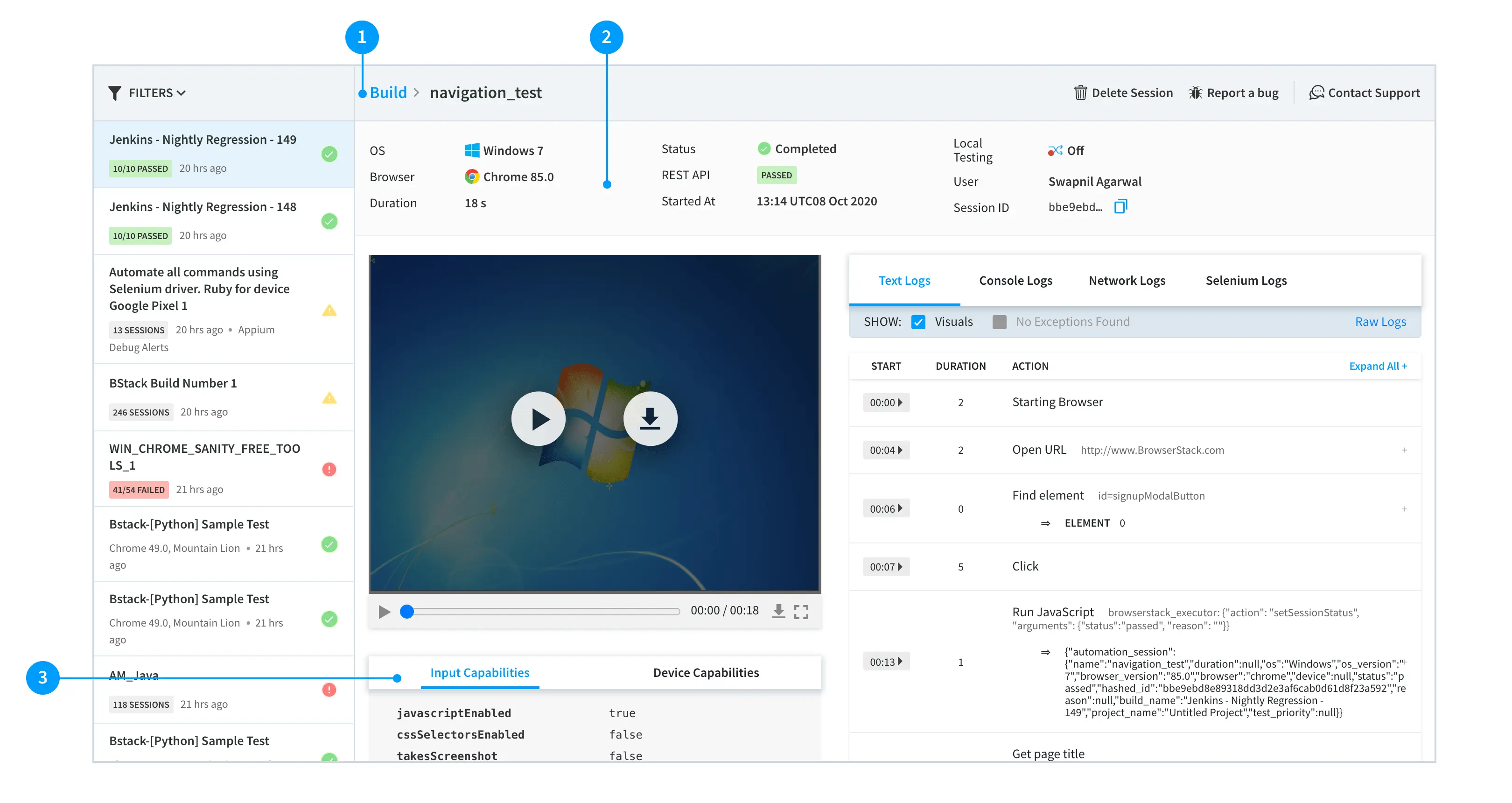The height and width of the screenshot is (803, 1512).
Task: Click Expand All + in logs
Action: tap(1378, 366)
